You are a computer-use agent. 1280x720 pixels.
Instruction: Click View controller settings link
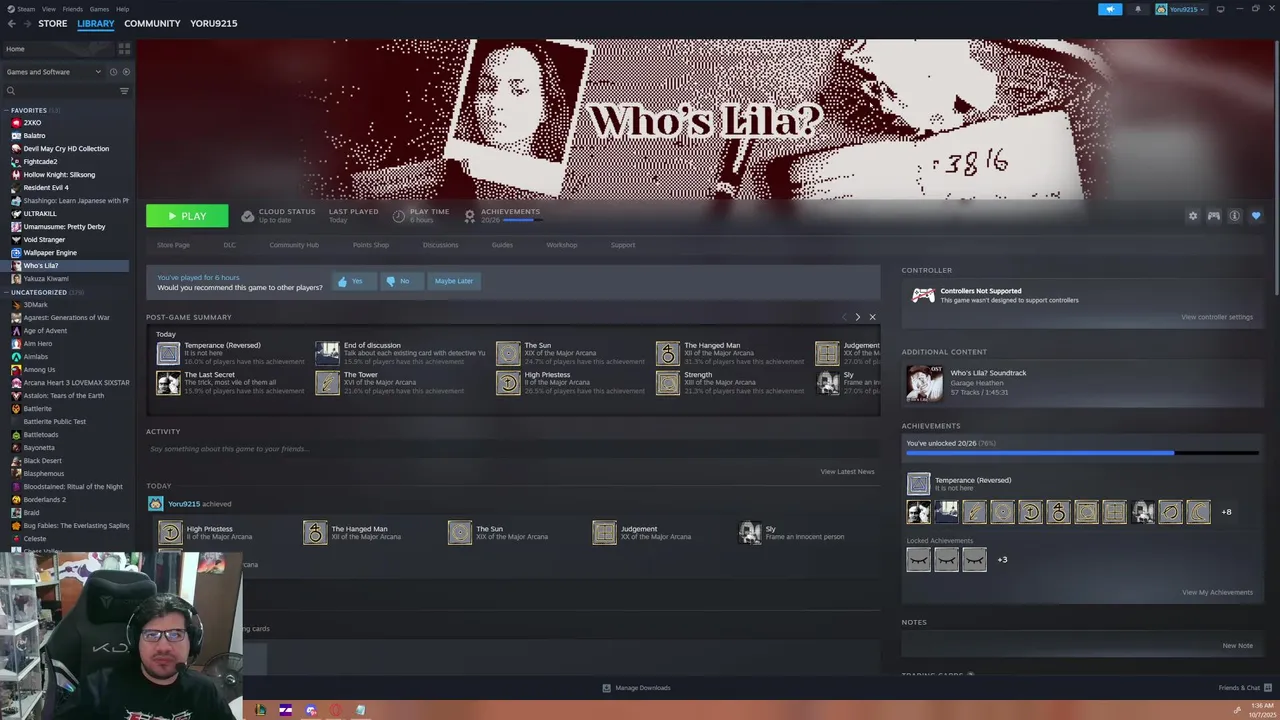1217,317
